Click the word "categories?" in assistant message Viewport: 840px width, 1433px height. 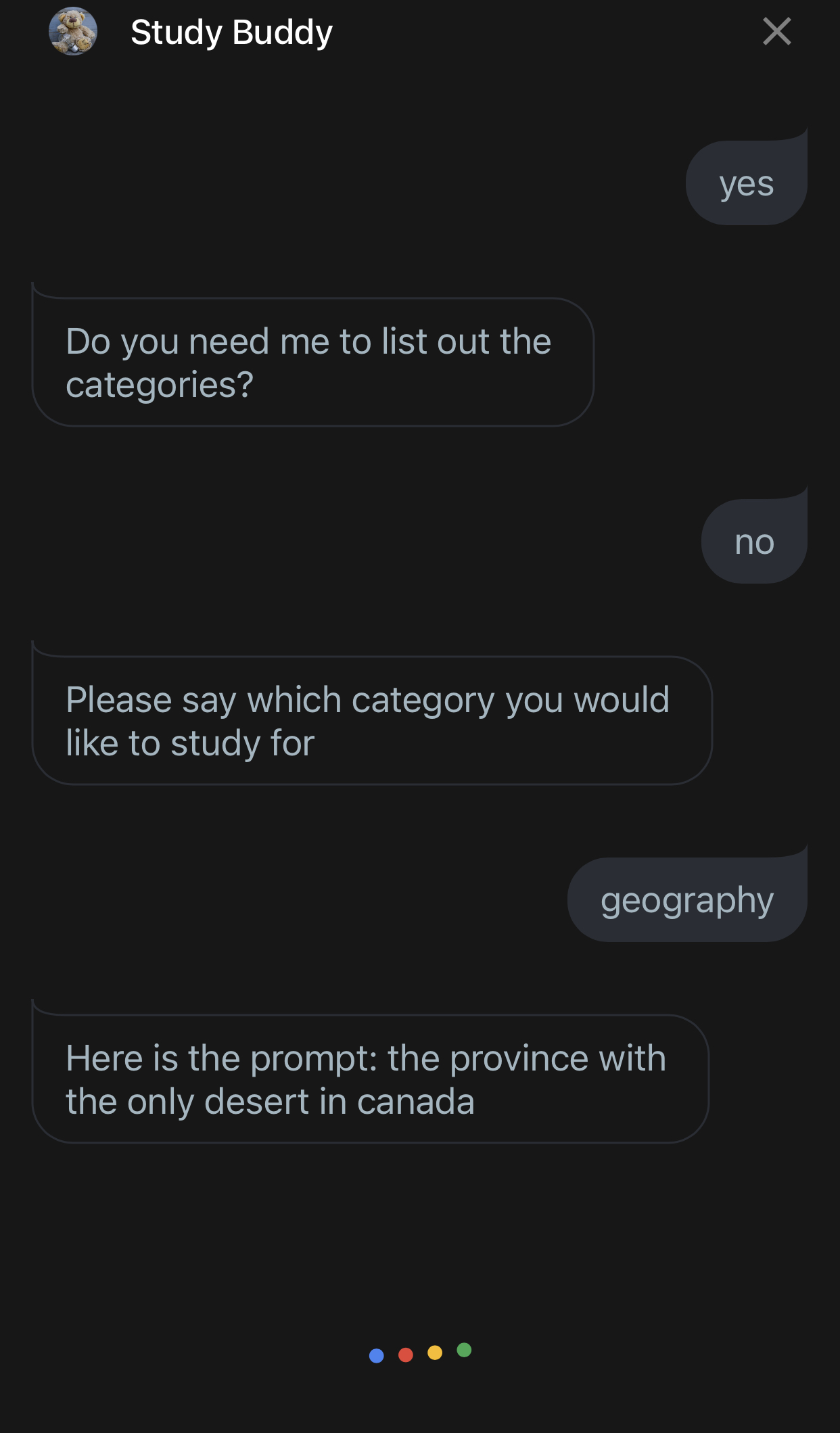(160, 384)
